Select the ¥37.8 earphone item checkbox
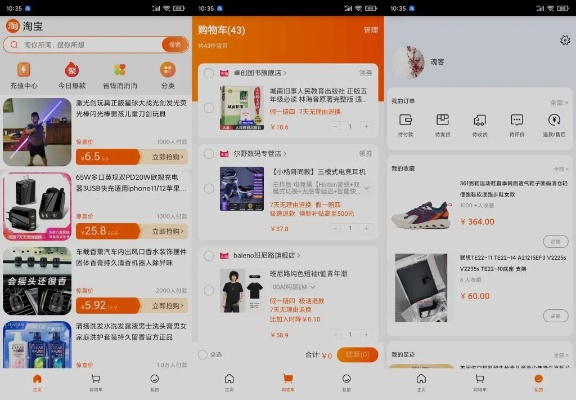The width and height of the screenshot is (576, 400). point(209,189)
